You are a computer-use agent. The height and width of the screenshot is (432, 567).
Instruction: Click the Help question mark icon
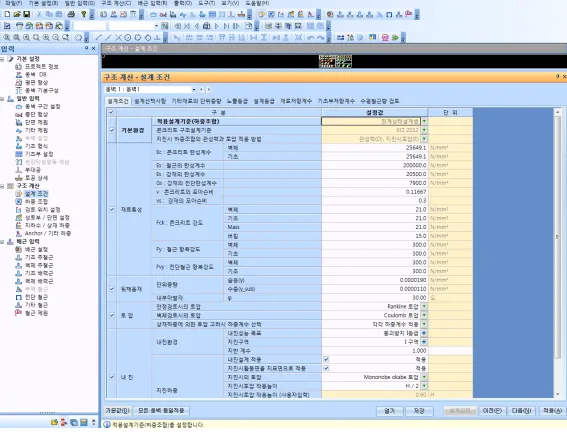tap(84, 14)
